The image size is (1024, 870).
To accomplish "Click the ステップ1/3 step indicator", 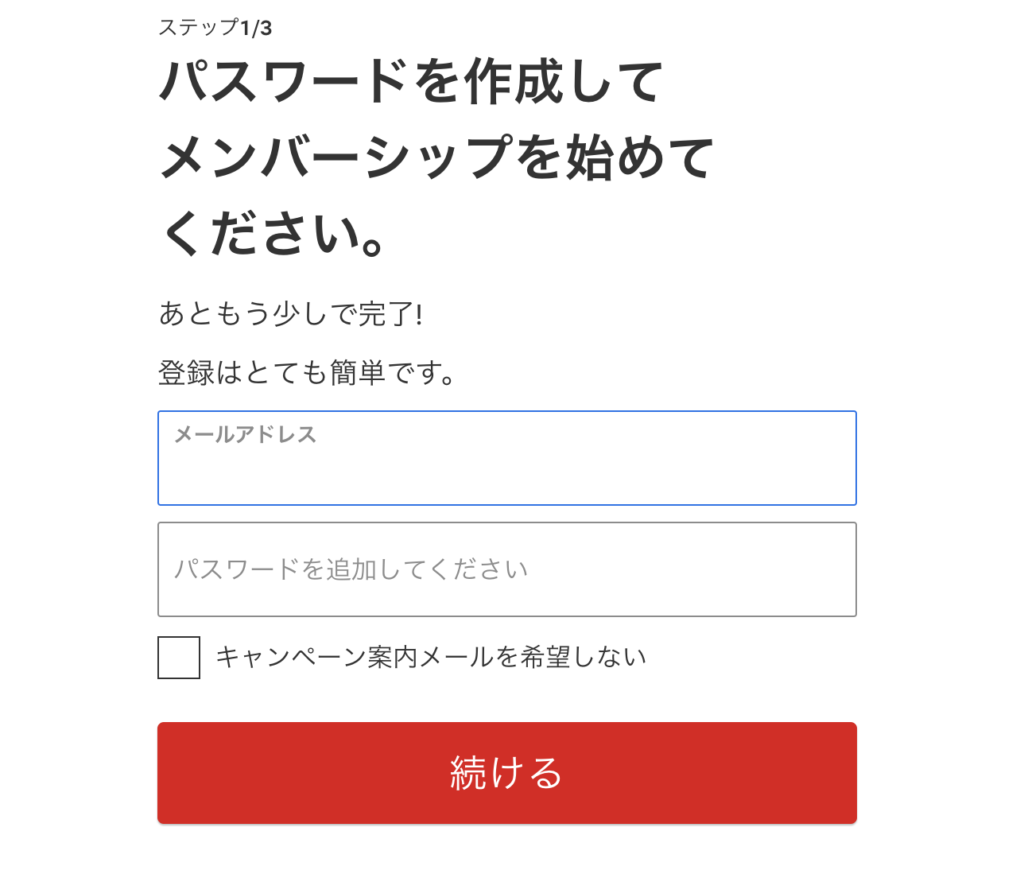I will pos(215,27).
